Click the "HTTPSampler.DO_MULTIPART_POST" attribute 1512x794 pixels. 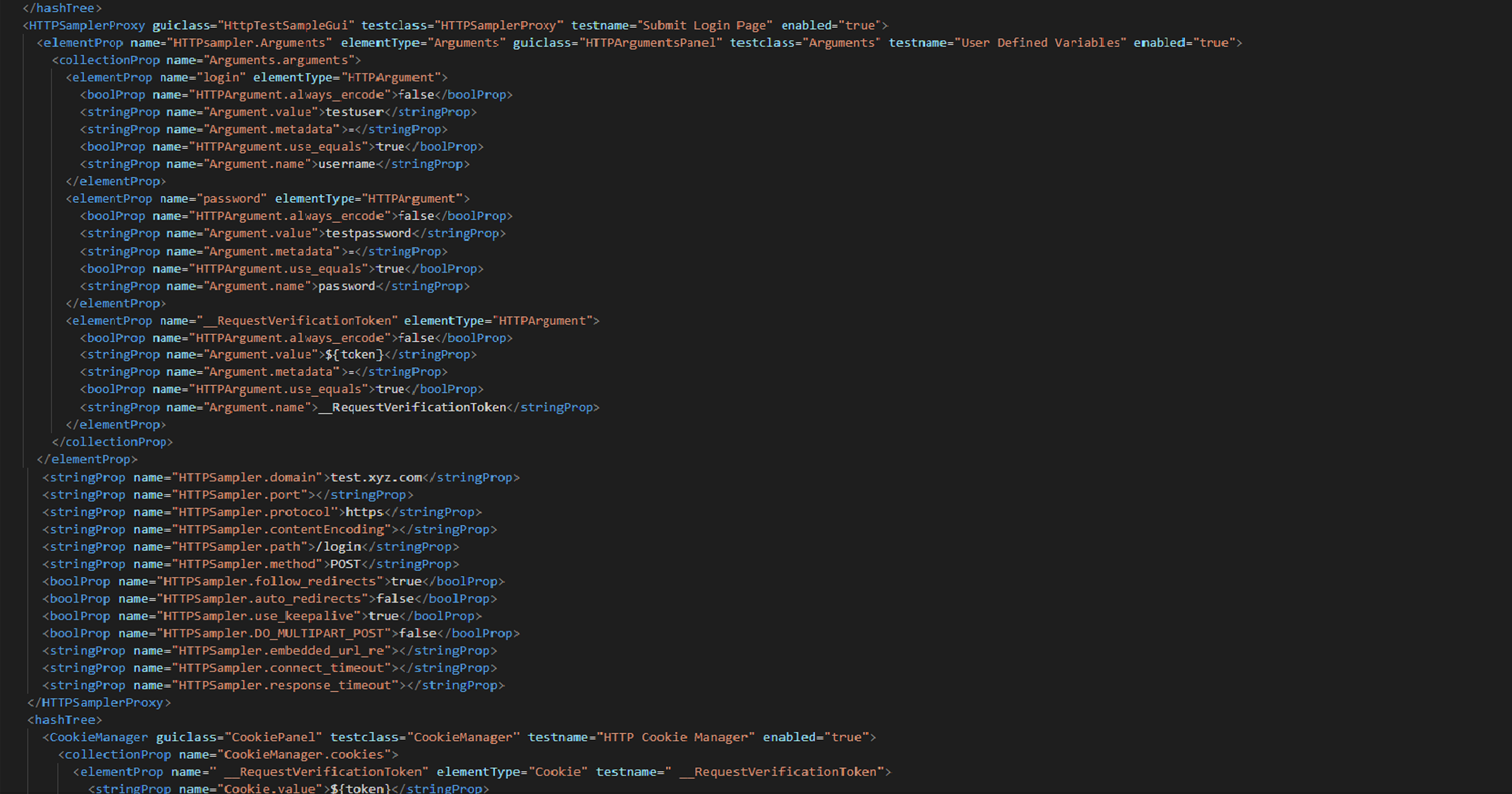click(x=274, y=633)
